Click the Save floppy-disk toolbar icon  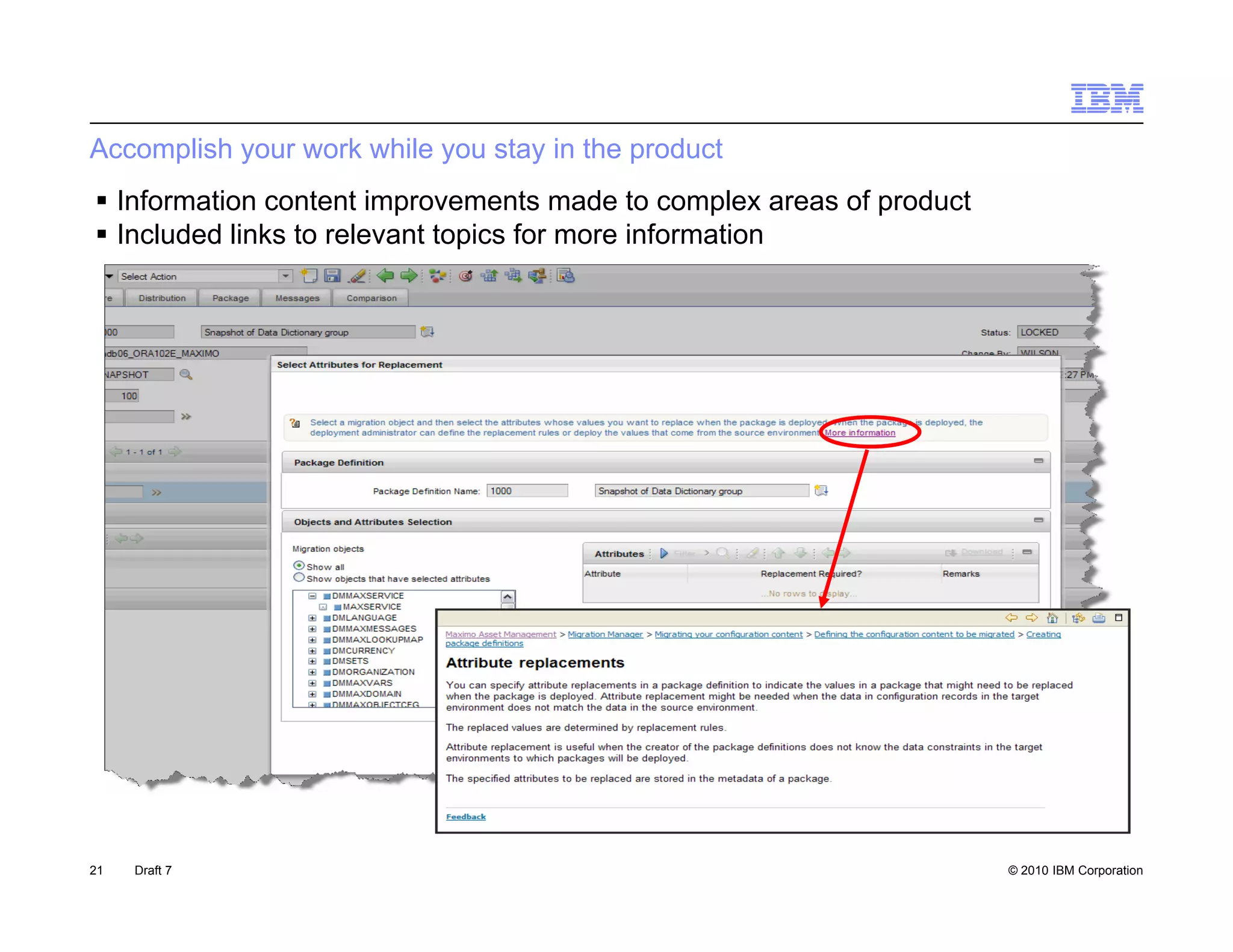[x=332, y=276]
